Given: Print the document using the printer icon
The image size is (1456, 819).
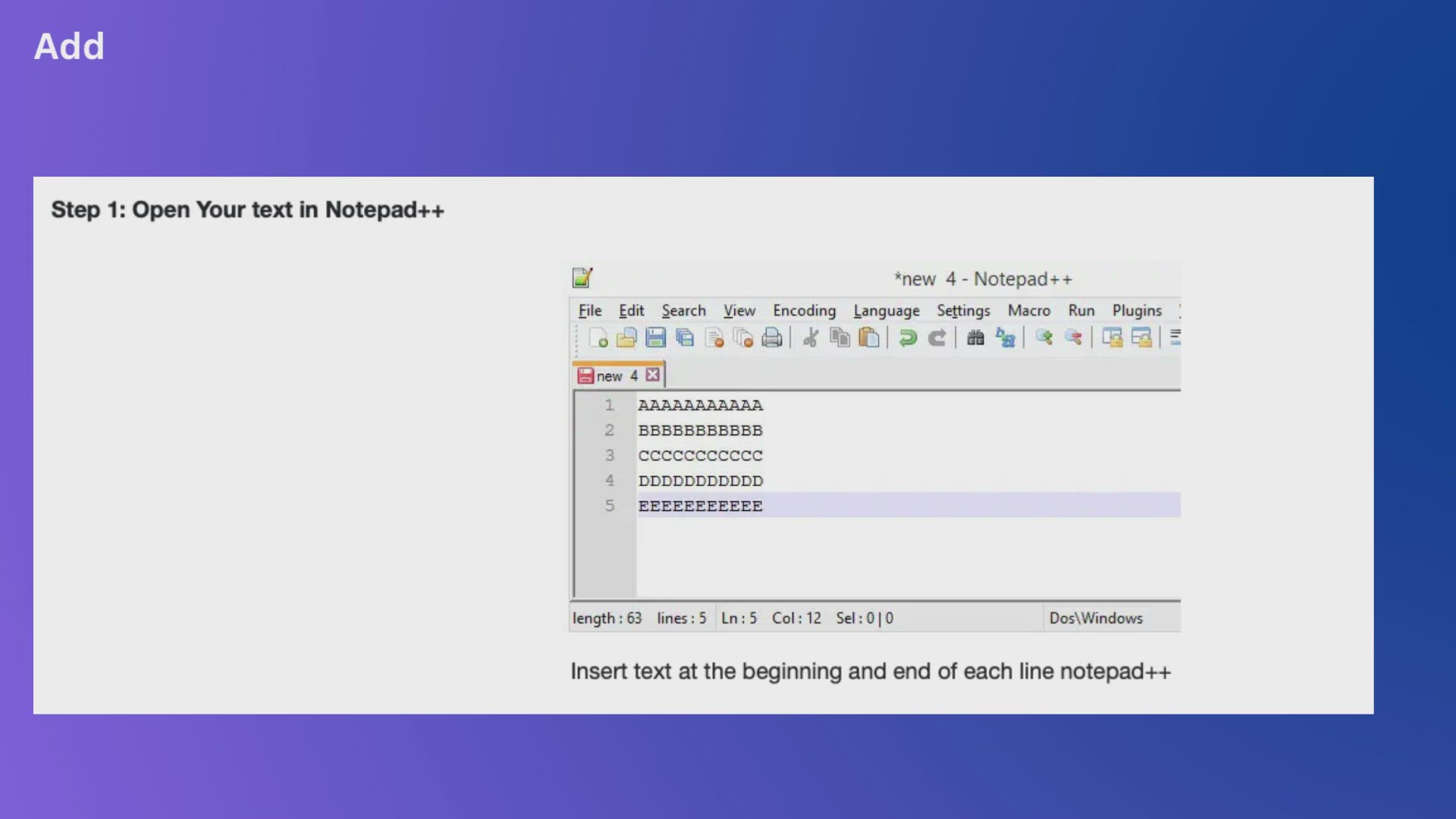Looking at the screenshot, I should pos(771,338).
